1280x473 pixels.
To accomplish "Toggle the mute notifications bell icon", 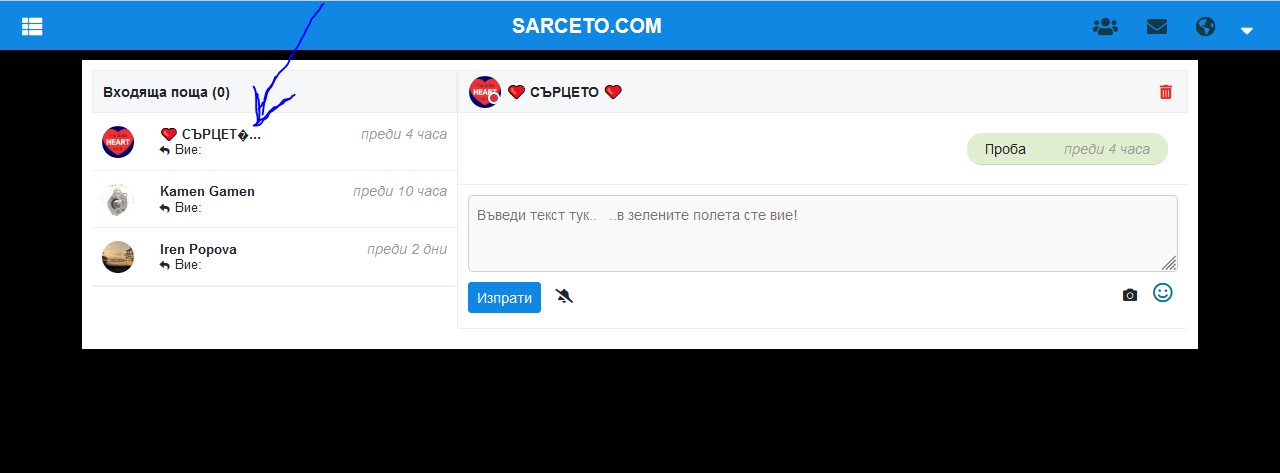I will [x=564, y=296].
